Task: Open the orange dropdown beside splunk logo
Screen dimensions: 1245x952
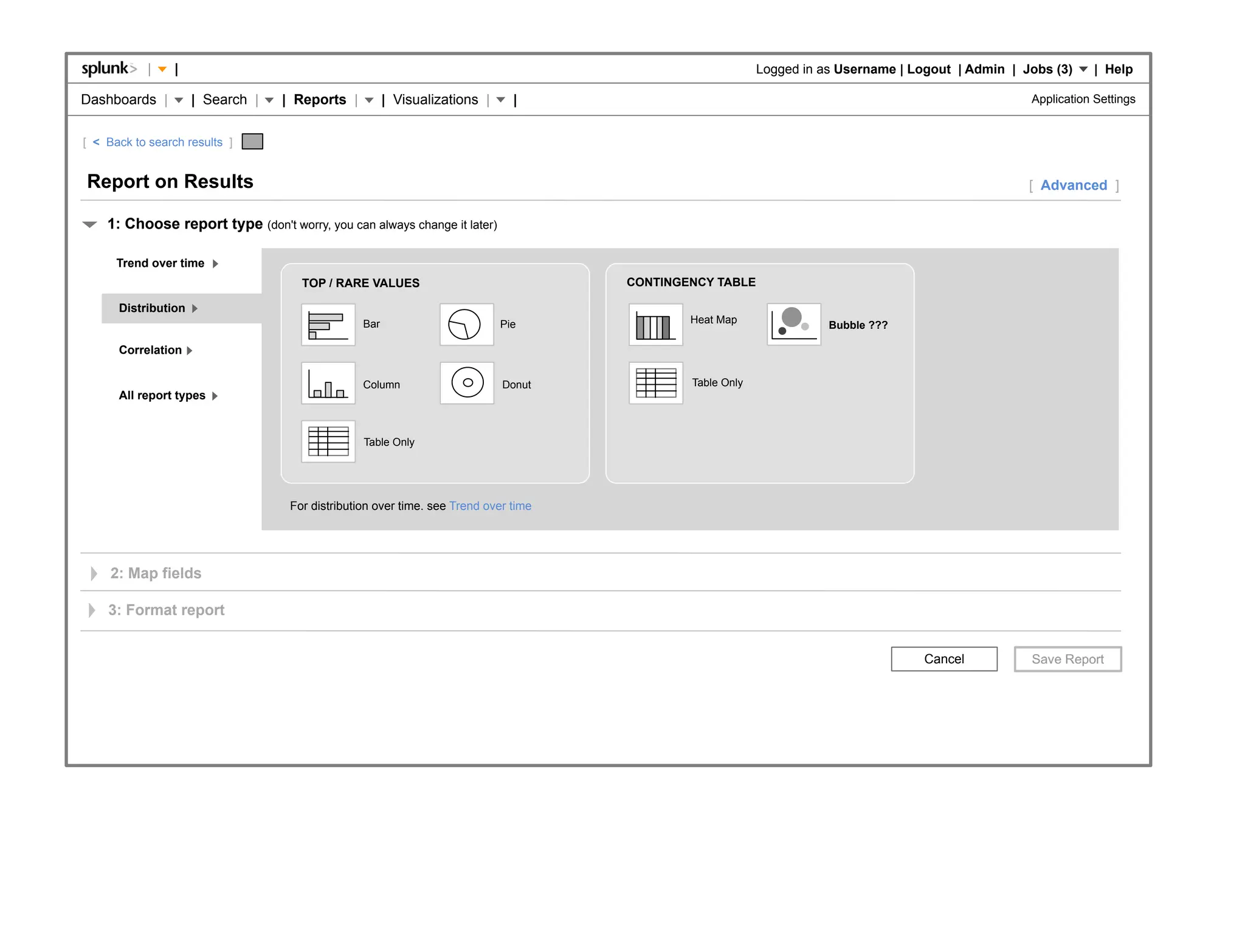Action: tap(162, 69)
